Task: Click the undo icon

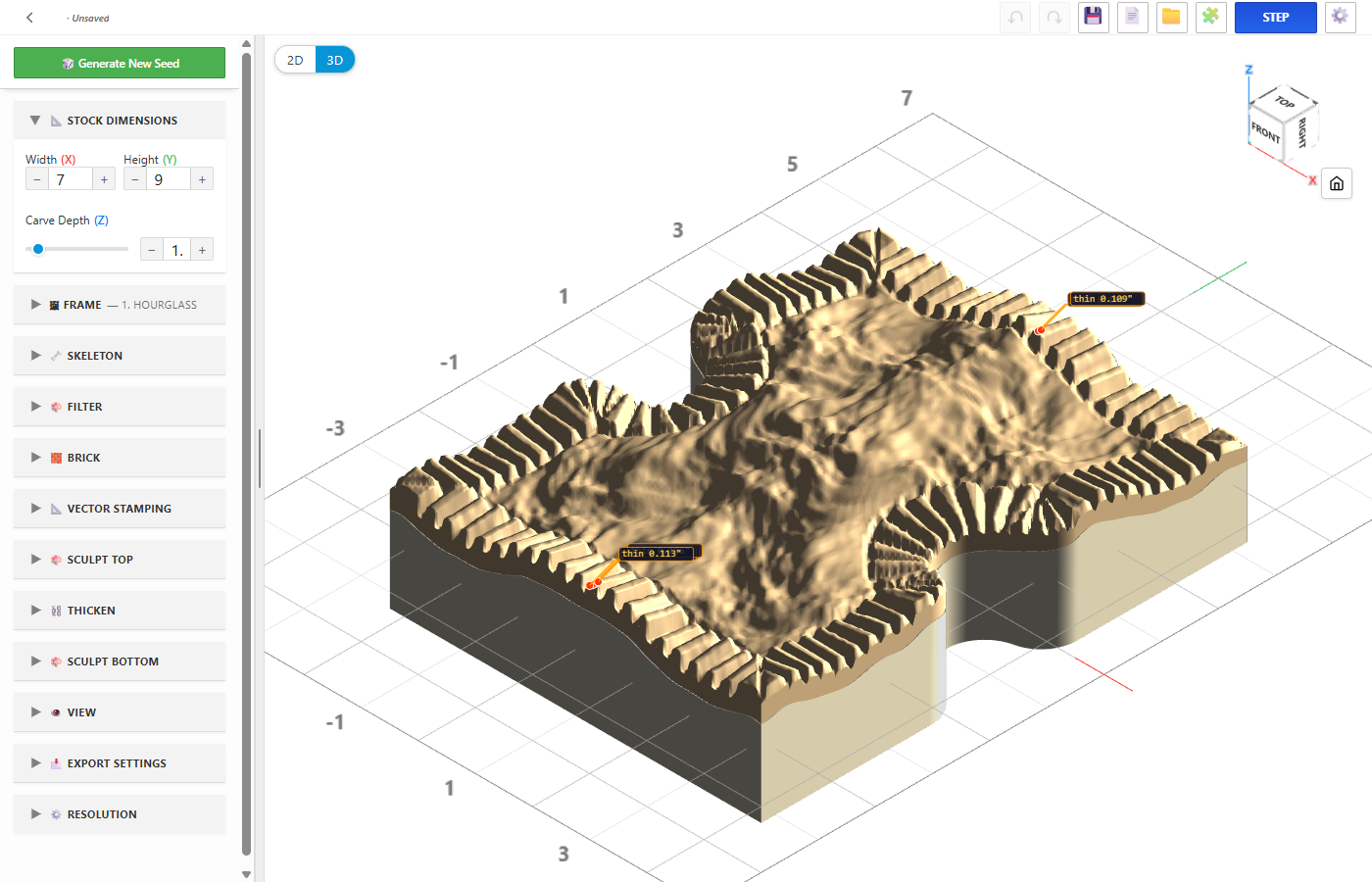Action: point(1015,18)
